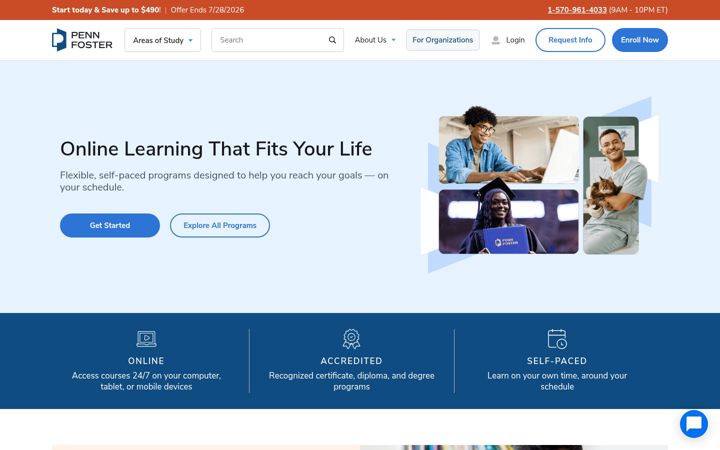Screen dimensions: 720x450
Task: Click the Enroll Now button
Action: pyautogui.click(x=640, y=40)
